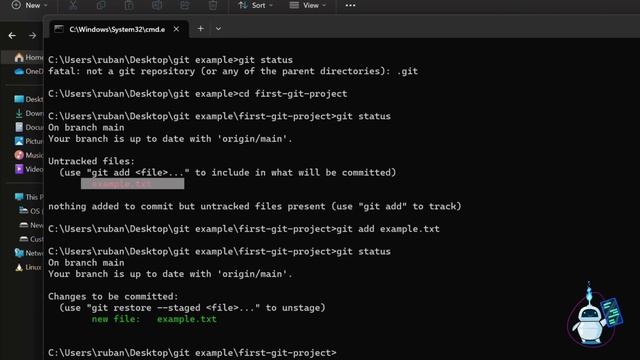Open Documents folder in sidebar
The width and height of the screenshot is (640, 360).
[29, 127]
